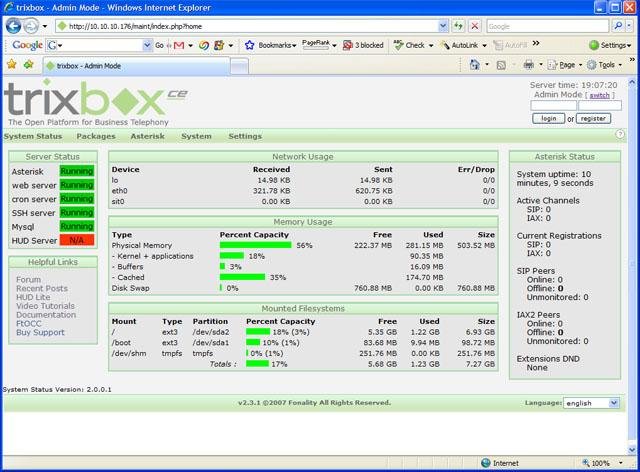Image resolution: width=640 pixels, height=472 pixels.
Task: Click the red Stop loading icon
Action: click(474, 26)
